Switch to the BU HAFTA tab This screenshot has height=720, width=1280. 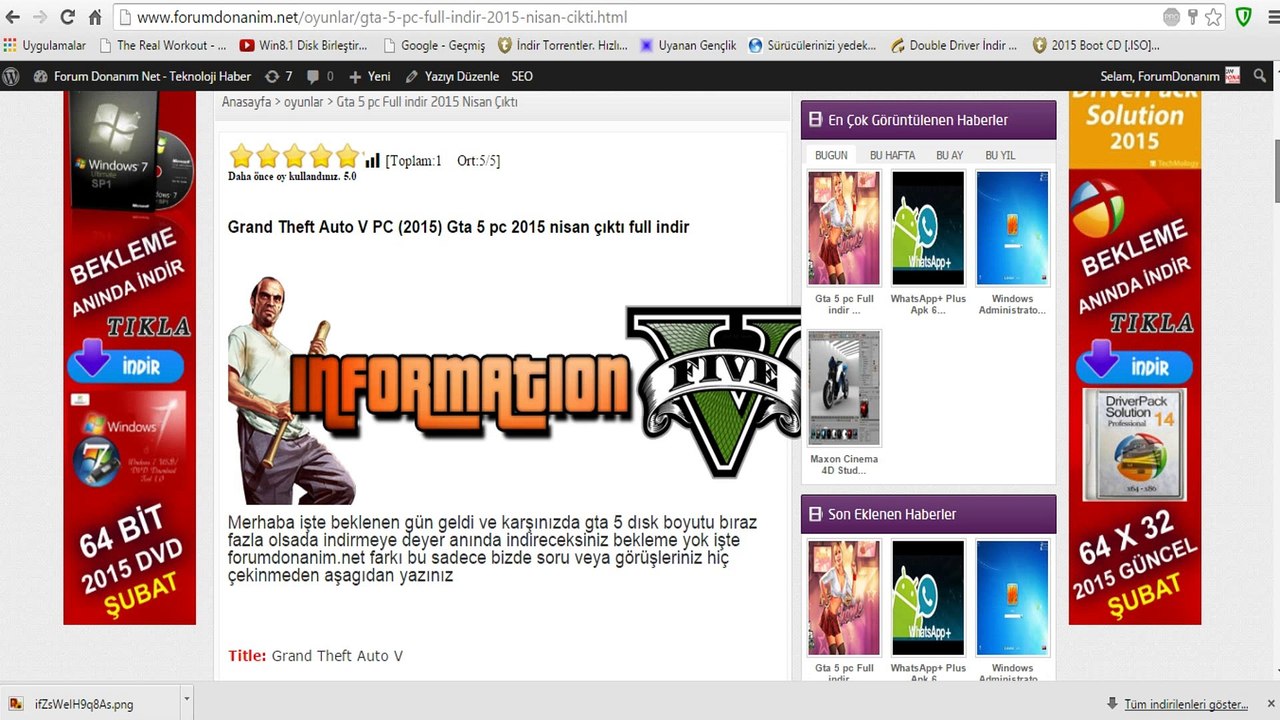[x=892, y=155]
